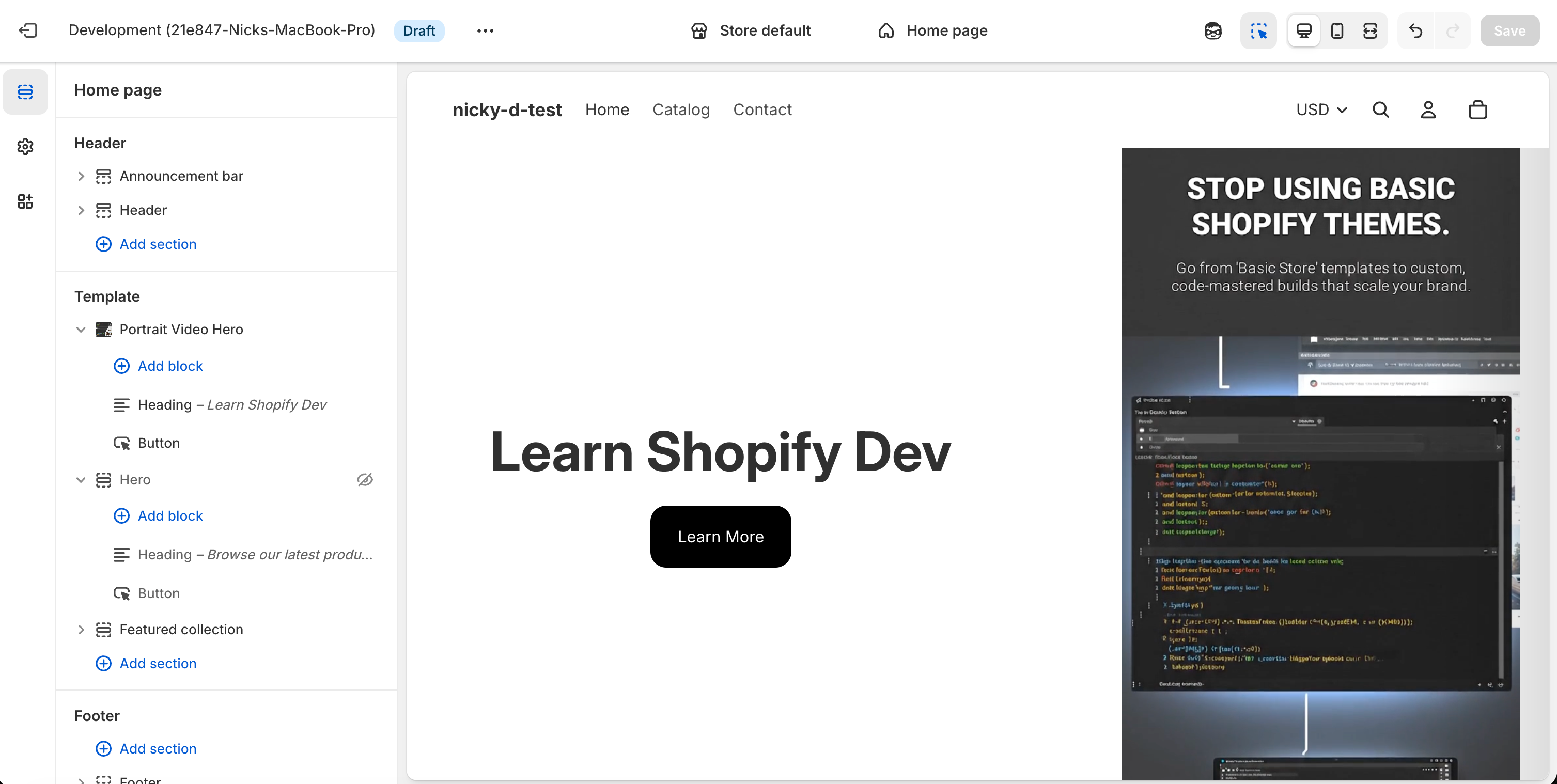Toggle the preview inspector selection tool

[x=1258, y=30]
